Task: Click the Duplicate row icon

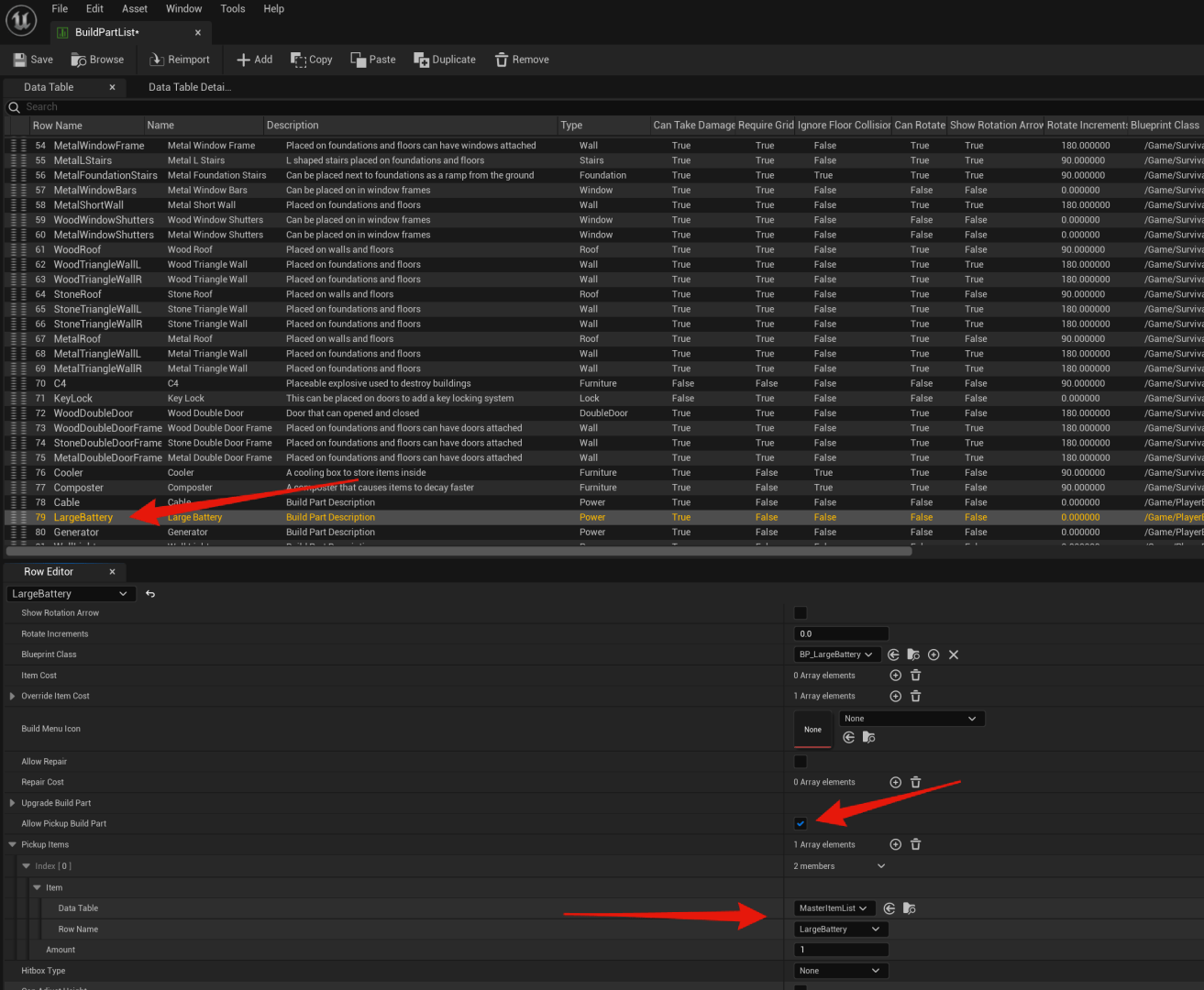Action: [422, 60]
